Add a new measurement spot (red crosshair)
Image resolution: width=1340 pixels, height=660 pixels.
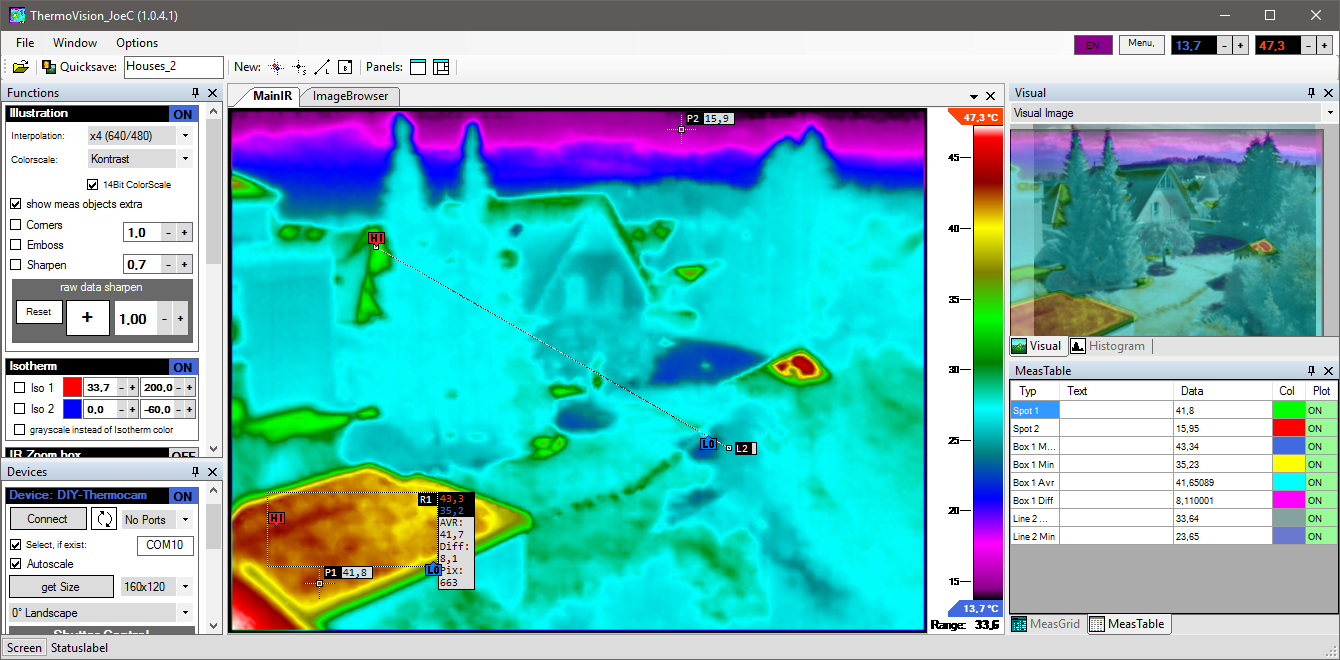click(x=276, y=67)
